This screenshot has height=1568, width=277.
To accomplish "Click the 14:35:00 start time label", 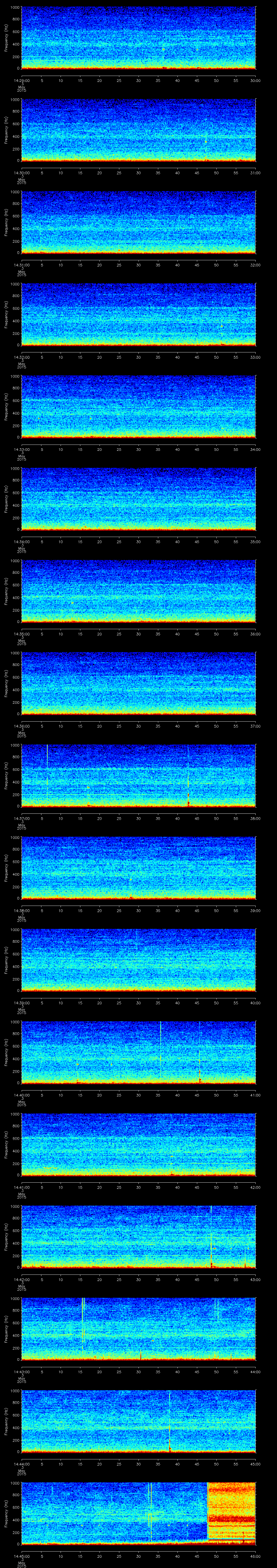I will point(21,634).
